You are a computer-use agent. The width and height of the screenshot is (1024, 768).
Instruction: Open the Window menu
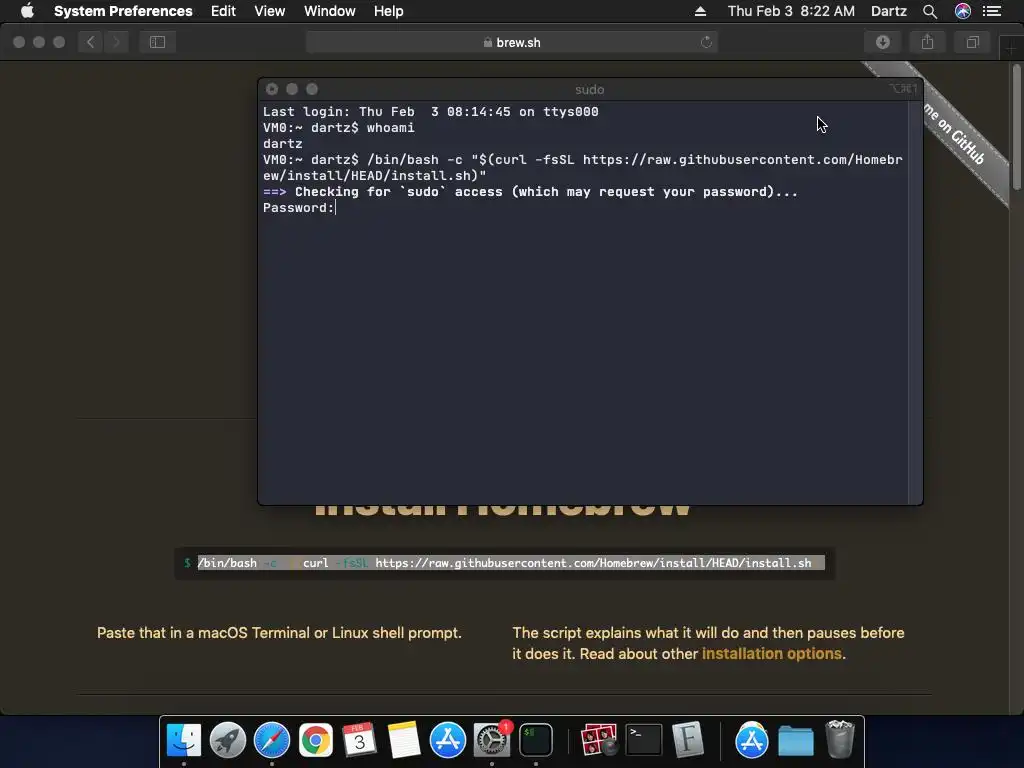330,11
